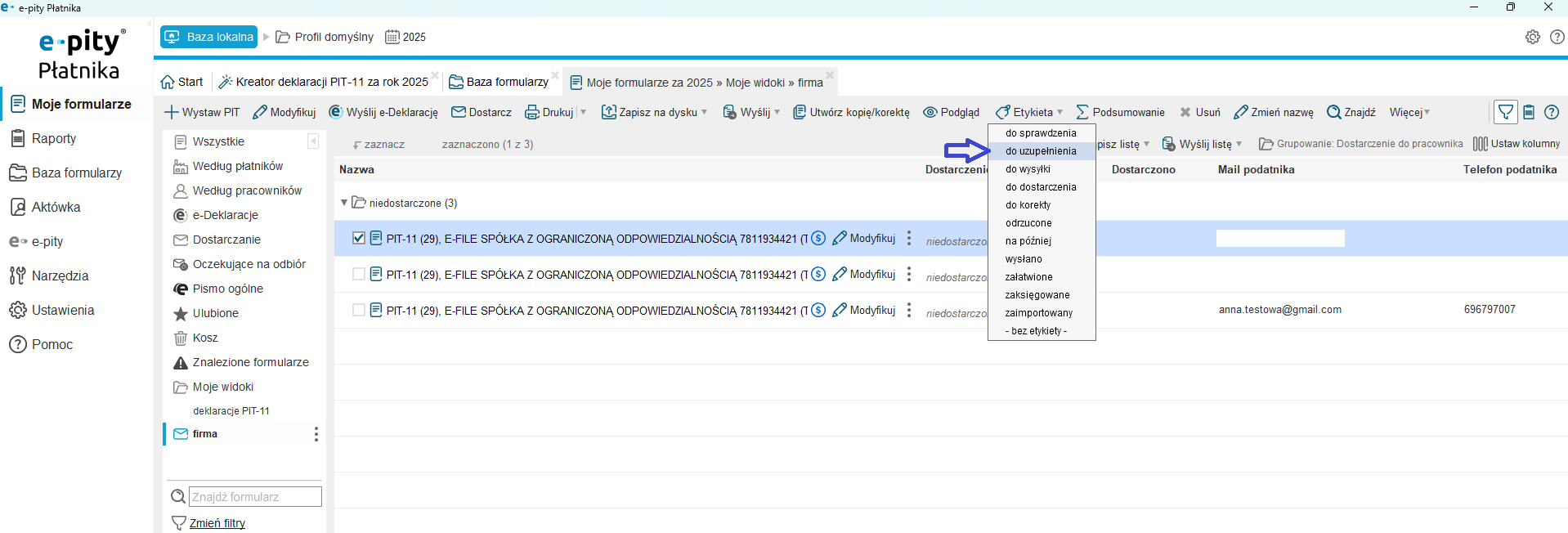
Task: Click the Zmień filtry link
Action: [217, 523]
